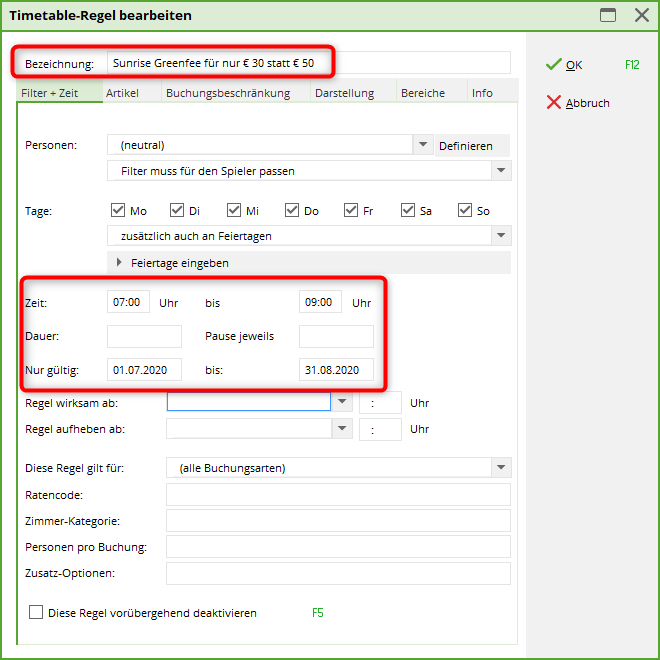The image size is (660, 660).
Task: Click the Definieren button
Action: tap(465, 146)
